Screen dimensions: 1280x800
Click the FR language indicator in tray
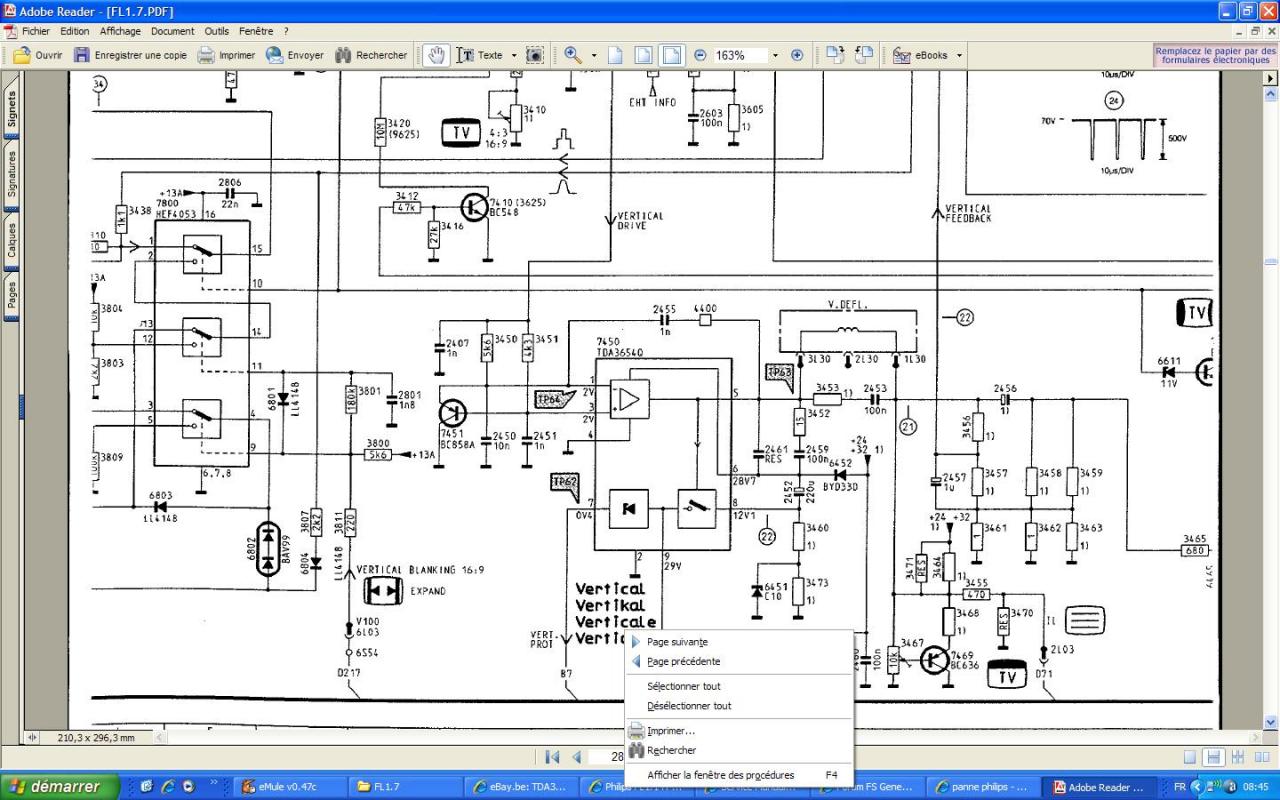[x=1180, y=787]
